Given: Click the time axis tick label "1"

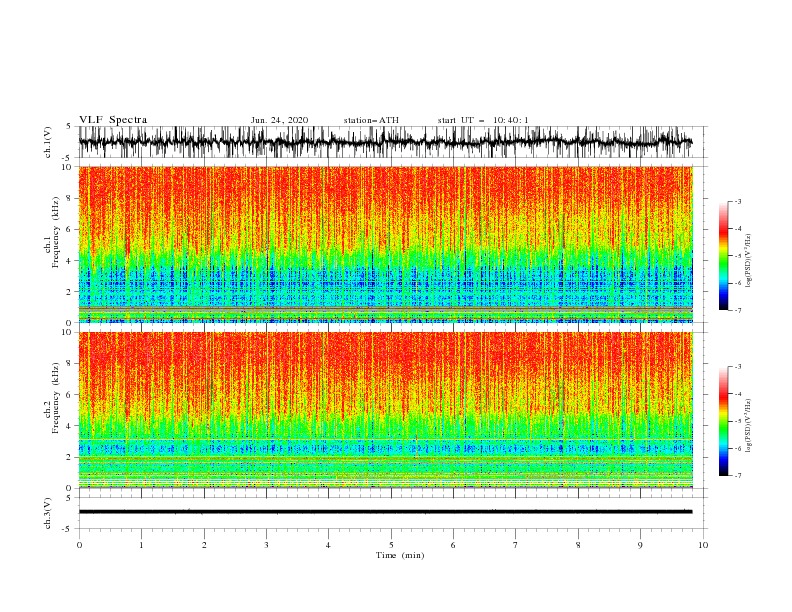Looking at the screenshot, I should click(141, 545).
